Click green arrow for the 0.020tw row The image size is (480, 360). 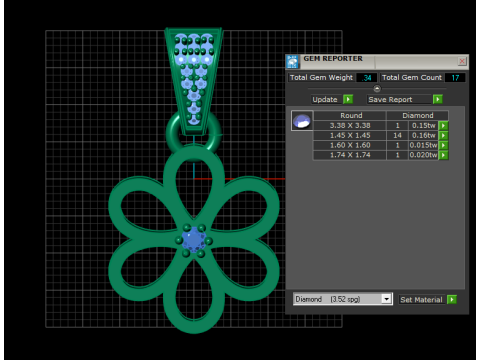(x=443, y=155)
